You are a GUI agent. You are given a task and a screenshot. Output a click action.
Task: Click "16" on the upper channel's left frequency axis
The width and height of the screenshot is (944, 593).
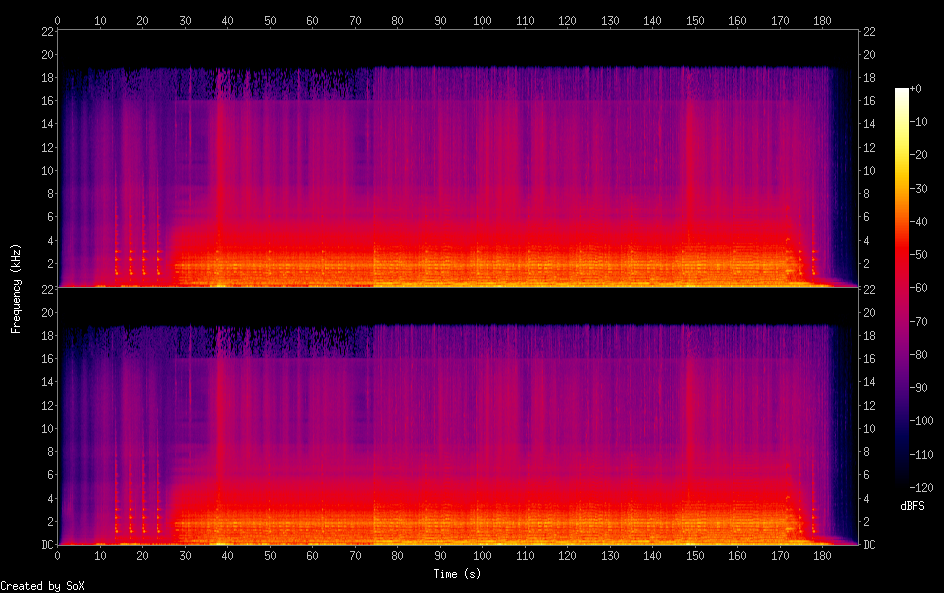click(47, 101)
